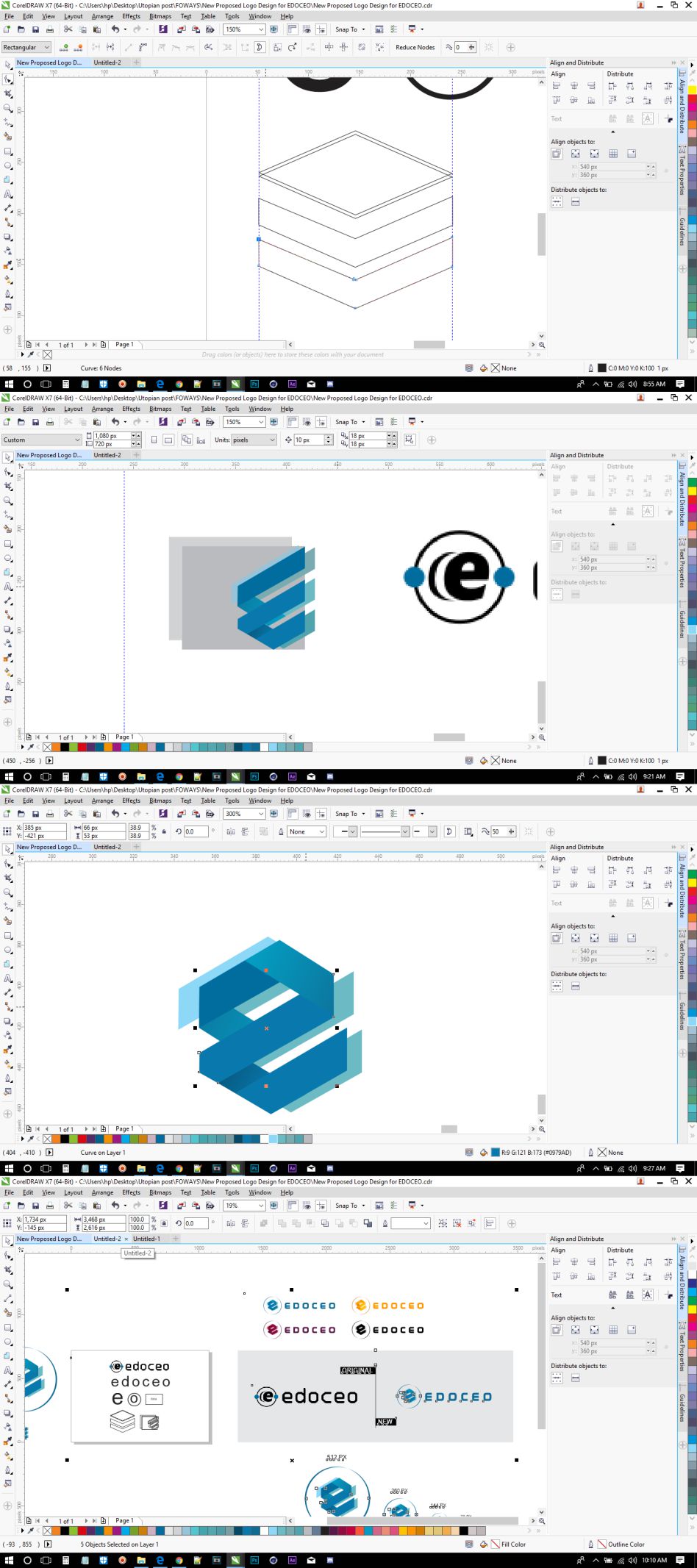Screen dimensions: 697x1568
Task: Click the Delete nodes icon in the 8:55 AM window
Action: tap(79, 47)
